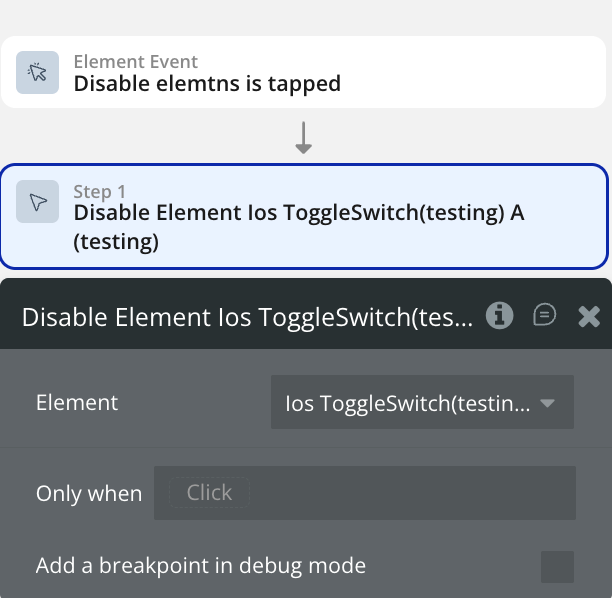Open the Element selection dropdown
The width and height of the screenshot is (612, 598).
(410, 403)
